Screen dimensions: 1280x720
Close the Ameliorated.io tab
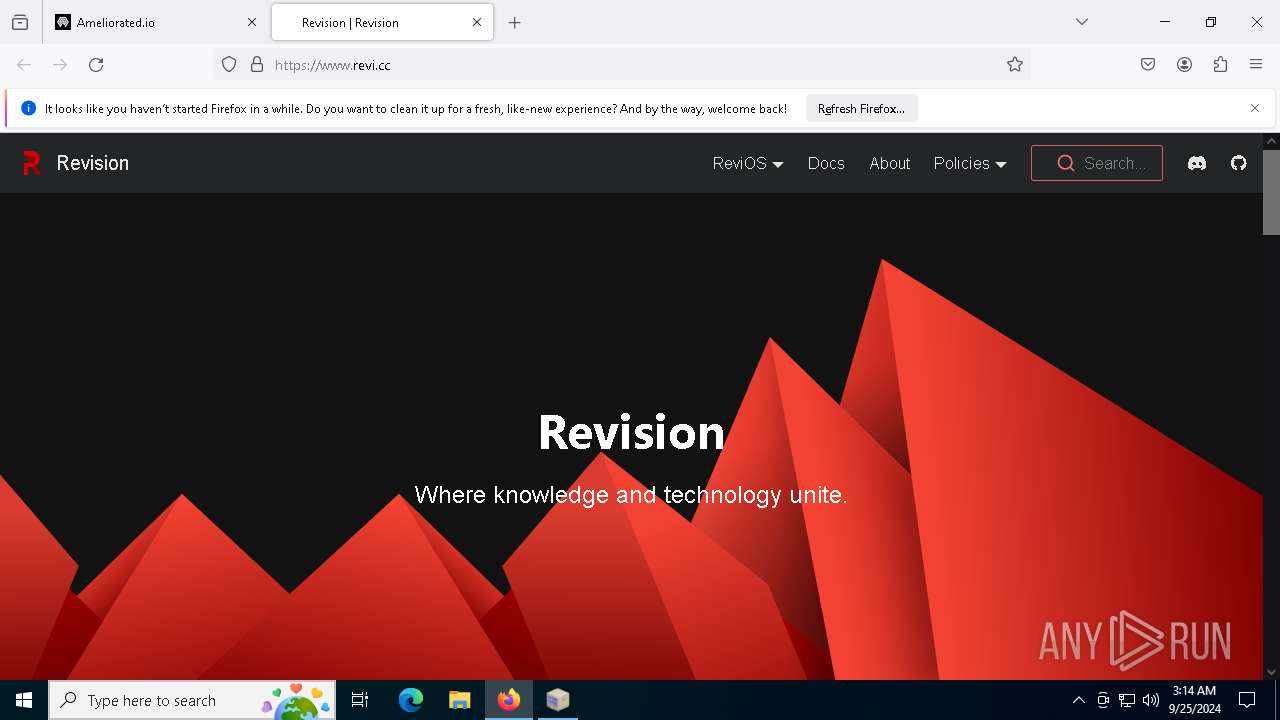coord(252,22)
